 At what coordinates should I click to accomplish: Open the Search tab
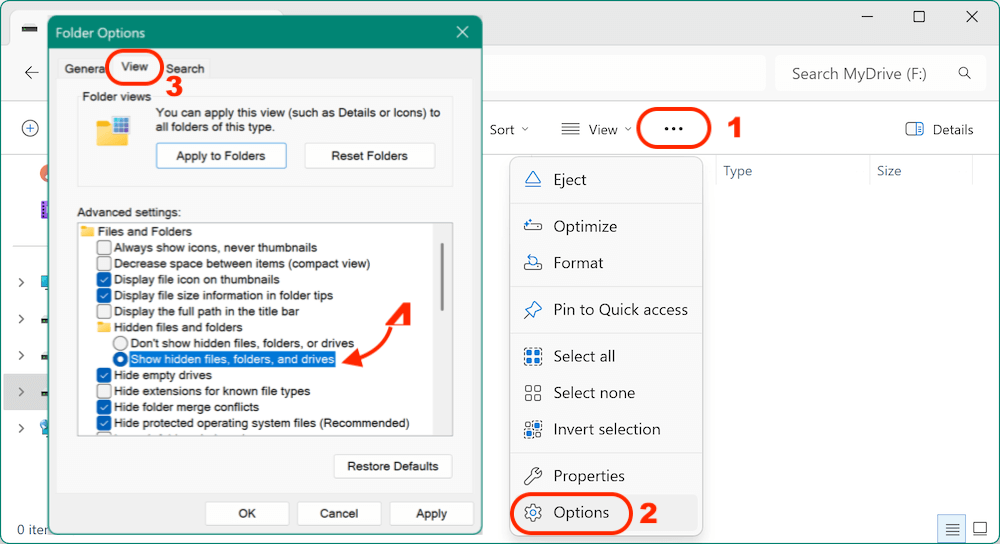click(185, 68)
